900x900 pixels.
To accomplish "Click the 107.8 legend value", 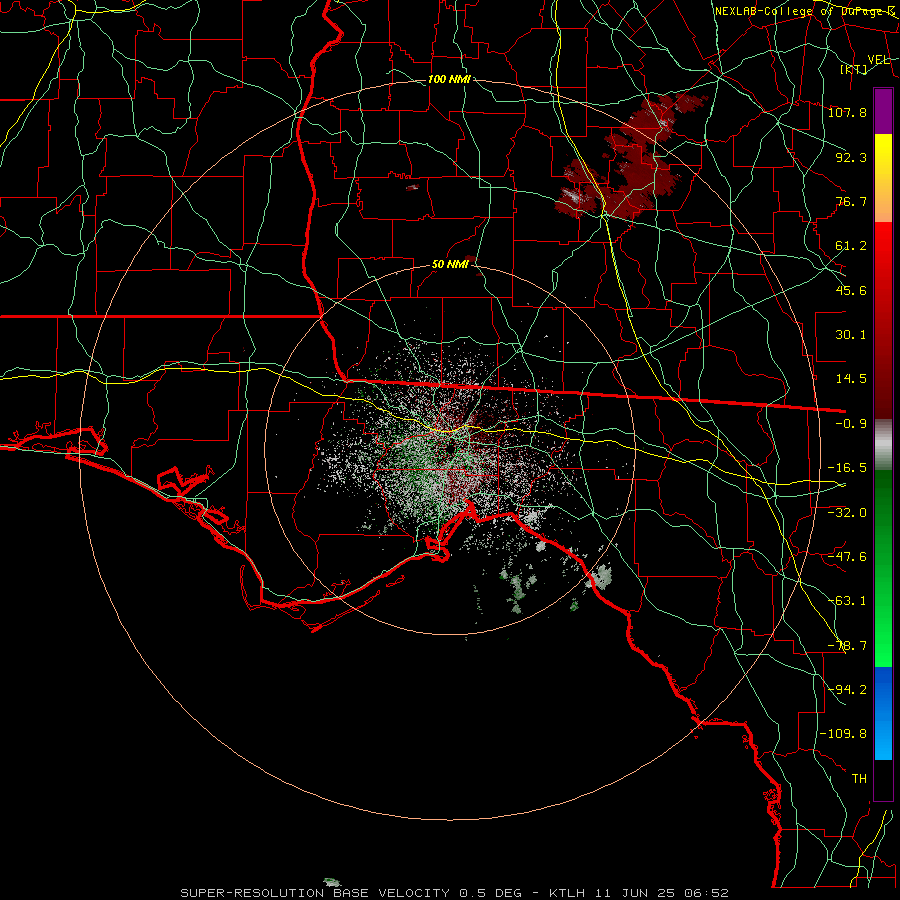I will [x=847, y=112].
